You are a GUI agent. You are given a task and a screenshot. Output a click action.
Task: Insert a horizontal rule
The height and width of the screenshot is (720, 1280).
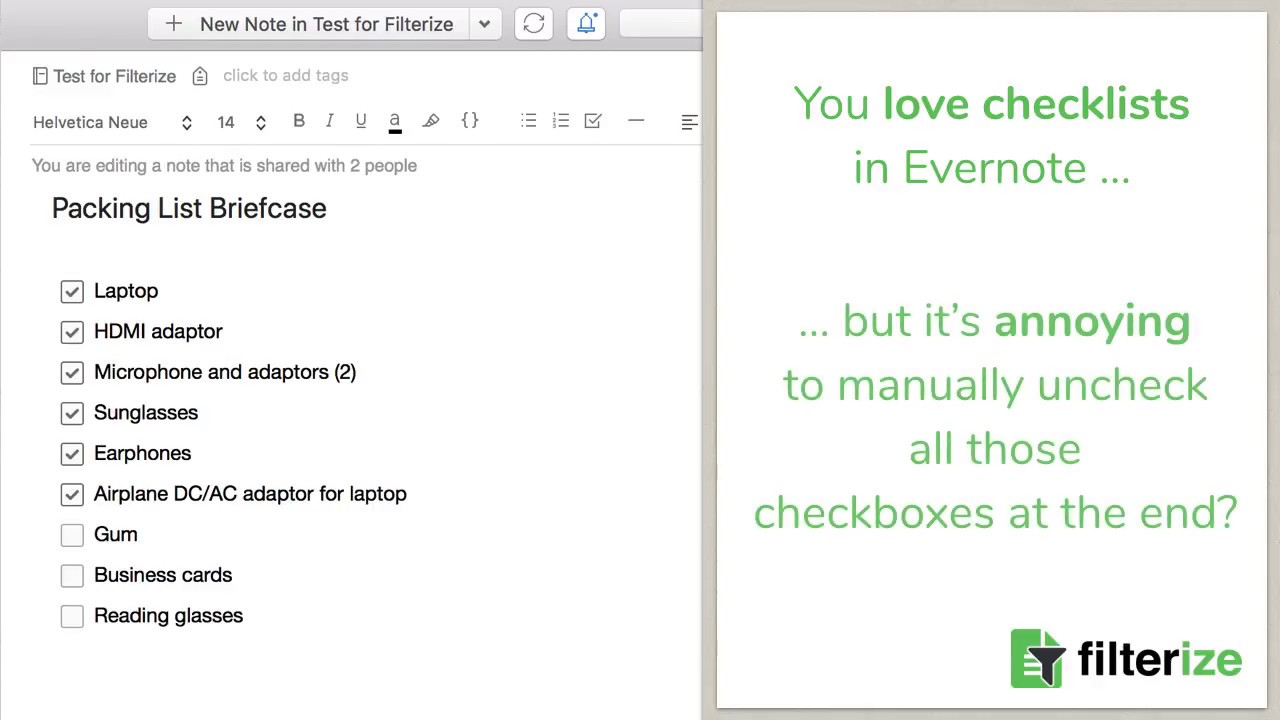636,121
